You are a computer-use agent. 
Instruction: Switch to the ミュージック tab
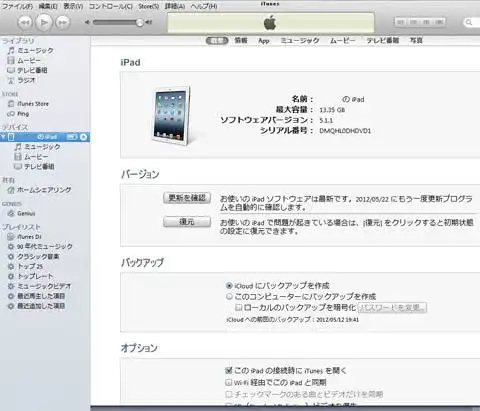pyautogui.click(x=300, y=40)
